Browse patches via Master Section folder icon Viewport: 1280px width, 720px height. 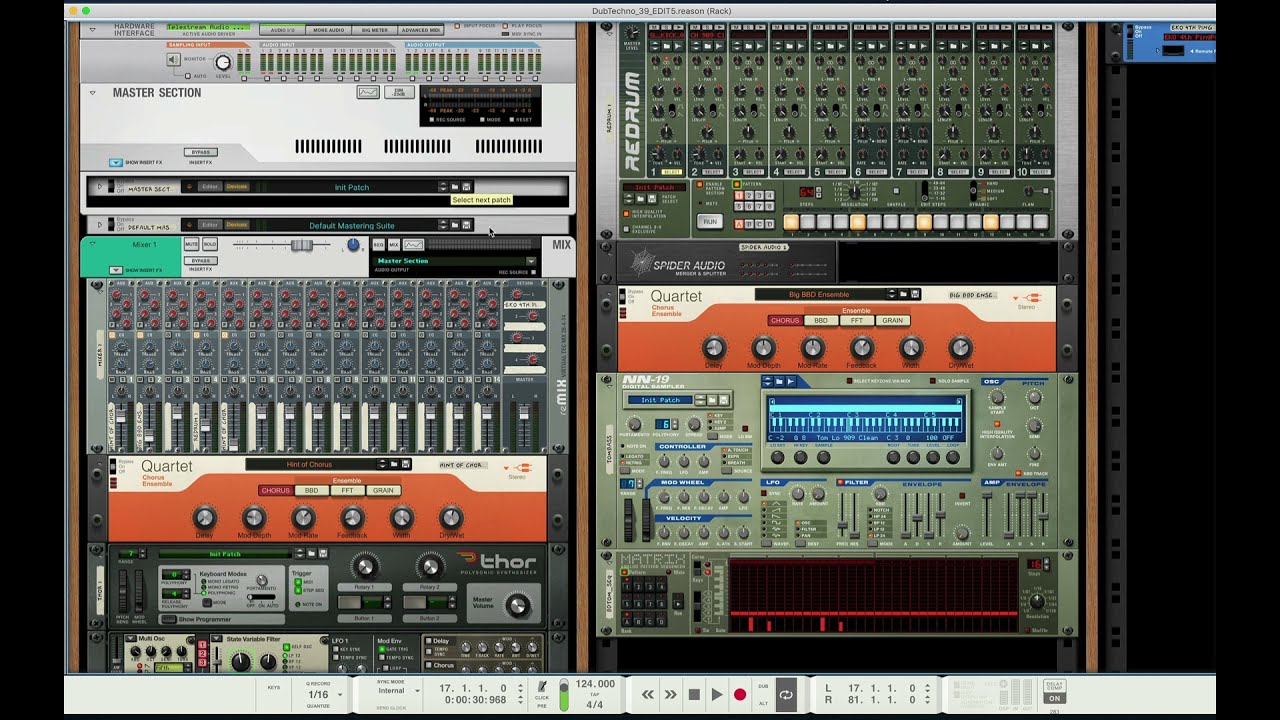455,187
